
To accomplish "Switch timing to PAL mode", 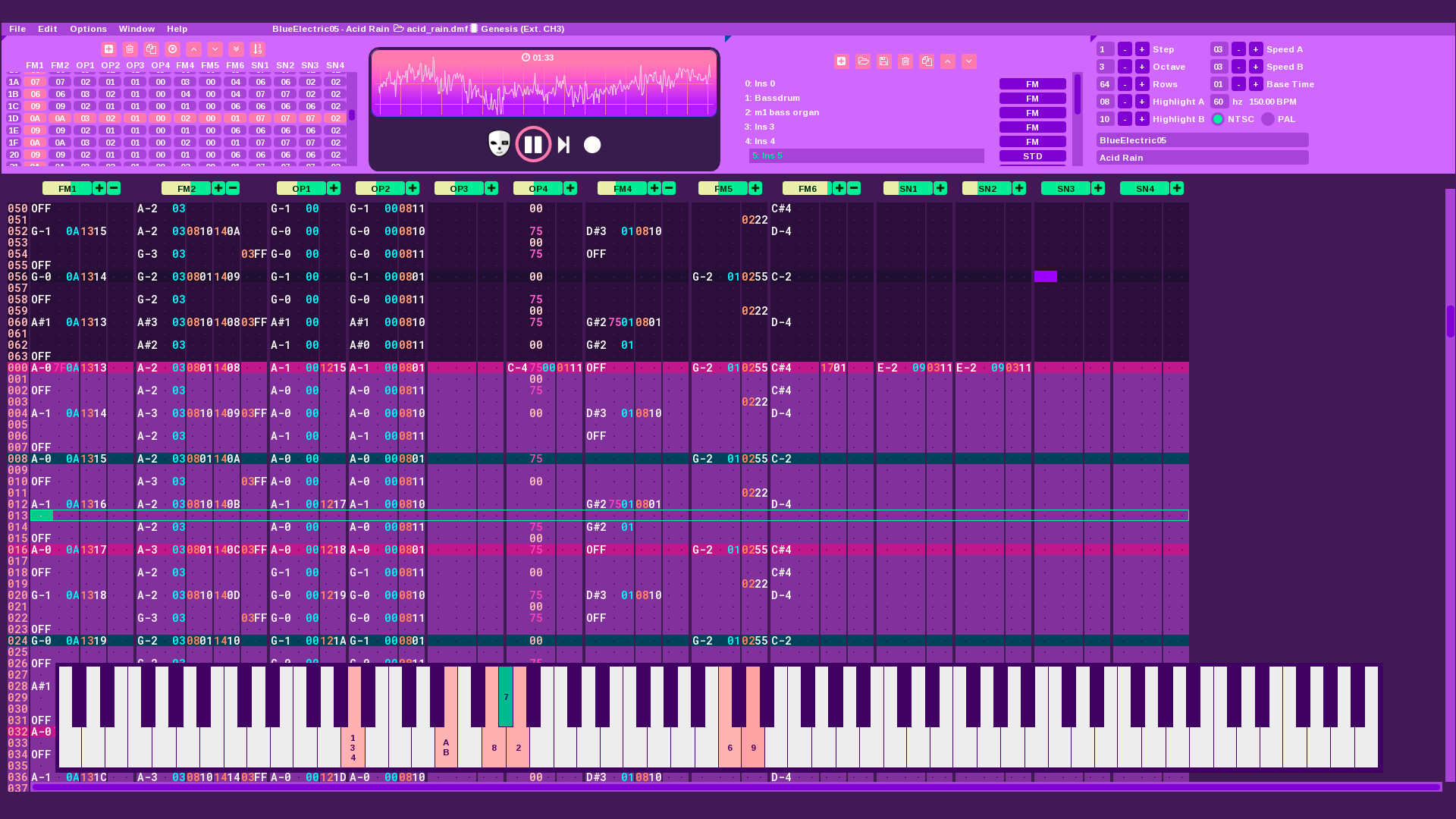I will pos(1268,119).
